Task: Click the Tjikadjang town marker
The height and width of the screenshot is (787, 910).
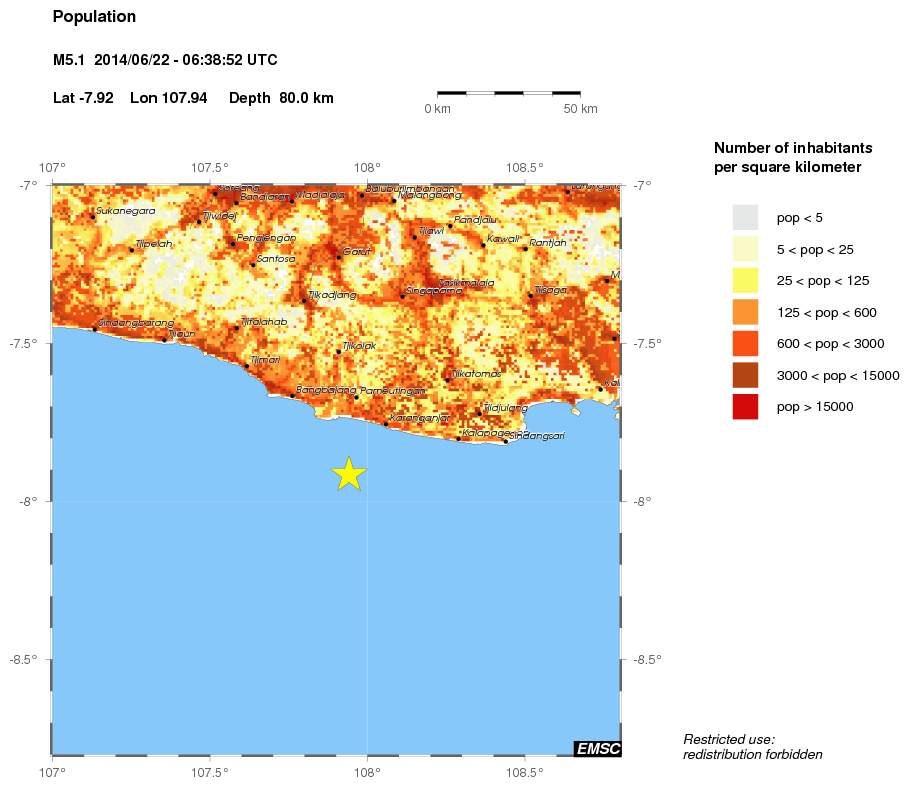Action: (304, 300)
